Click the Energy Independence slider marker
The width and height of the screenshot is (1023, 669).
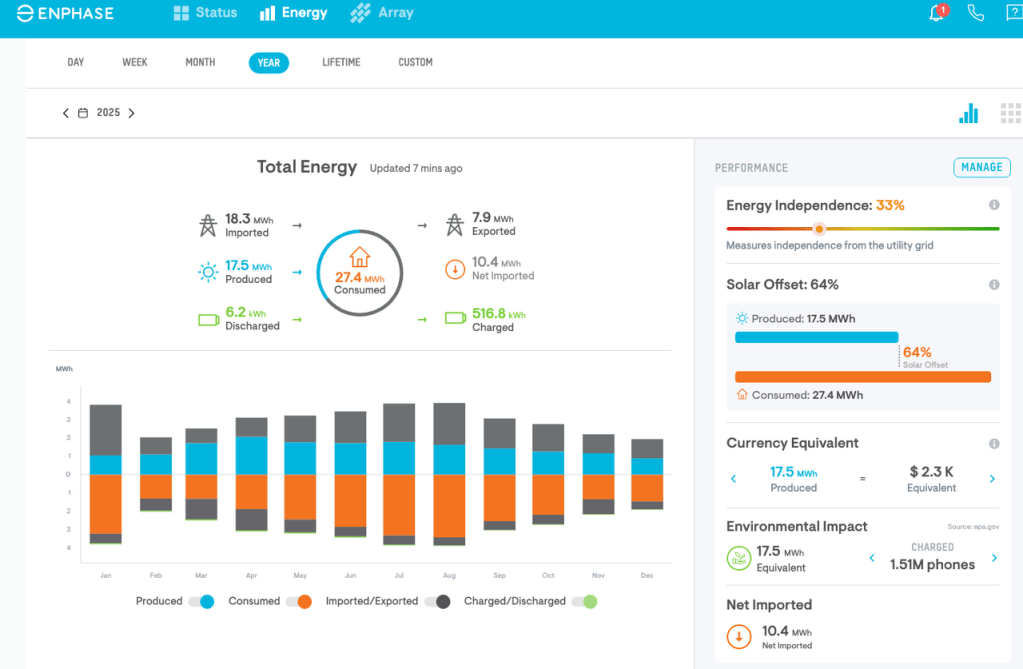point(819,229)
